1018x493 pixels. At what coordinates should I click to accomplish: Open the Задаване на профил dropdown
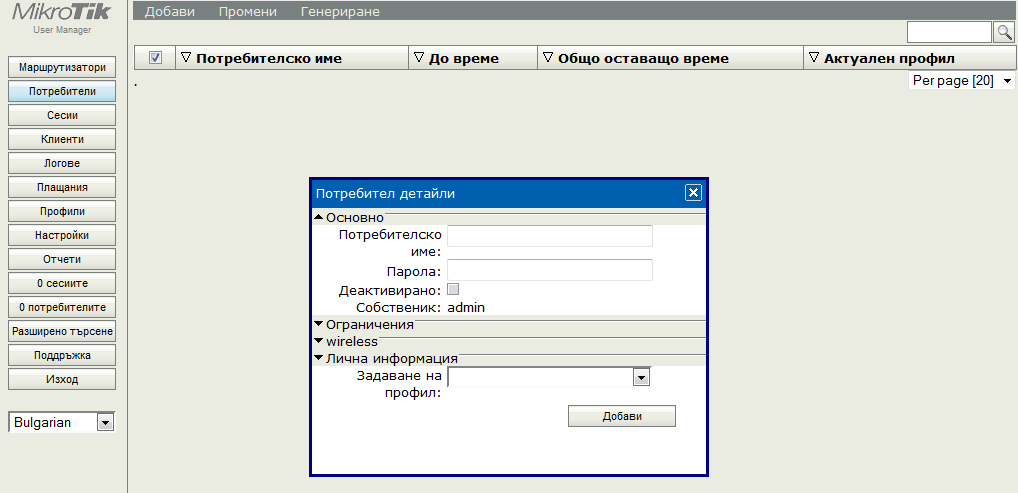pos(642,377)
